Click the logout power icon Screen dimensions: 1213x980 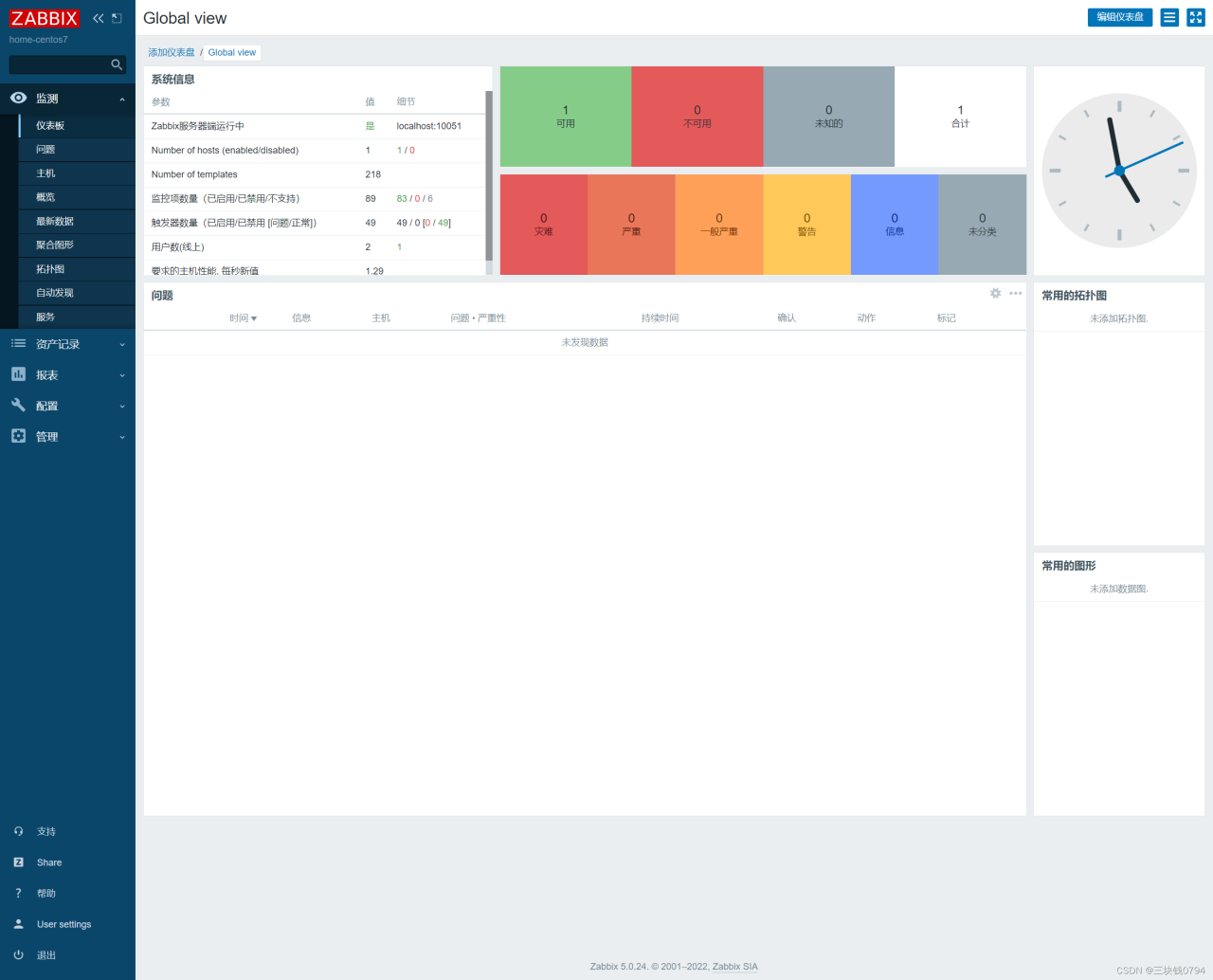tap(18, 954)
